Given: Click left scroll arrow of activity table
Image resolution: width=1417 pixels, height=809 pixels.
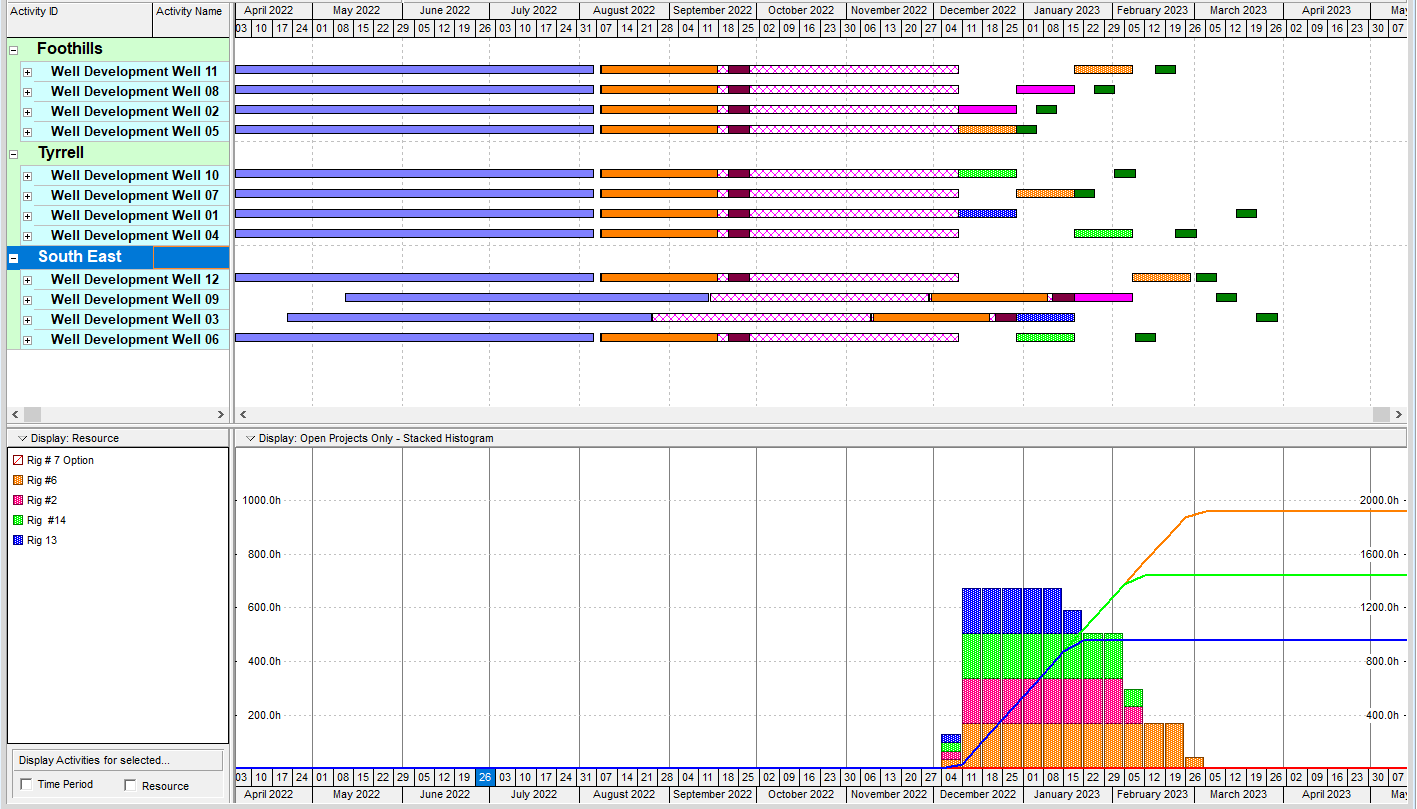Looking at the screenshot, I should [x=15, y=414].
